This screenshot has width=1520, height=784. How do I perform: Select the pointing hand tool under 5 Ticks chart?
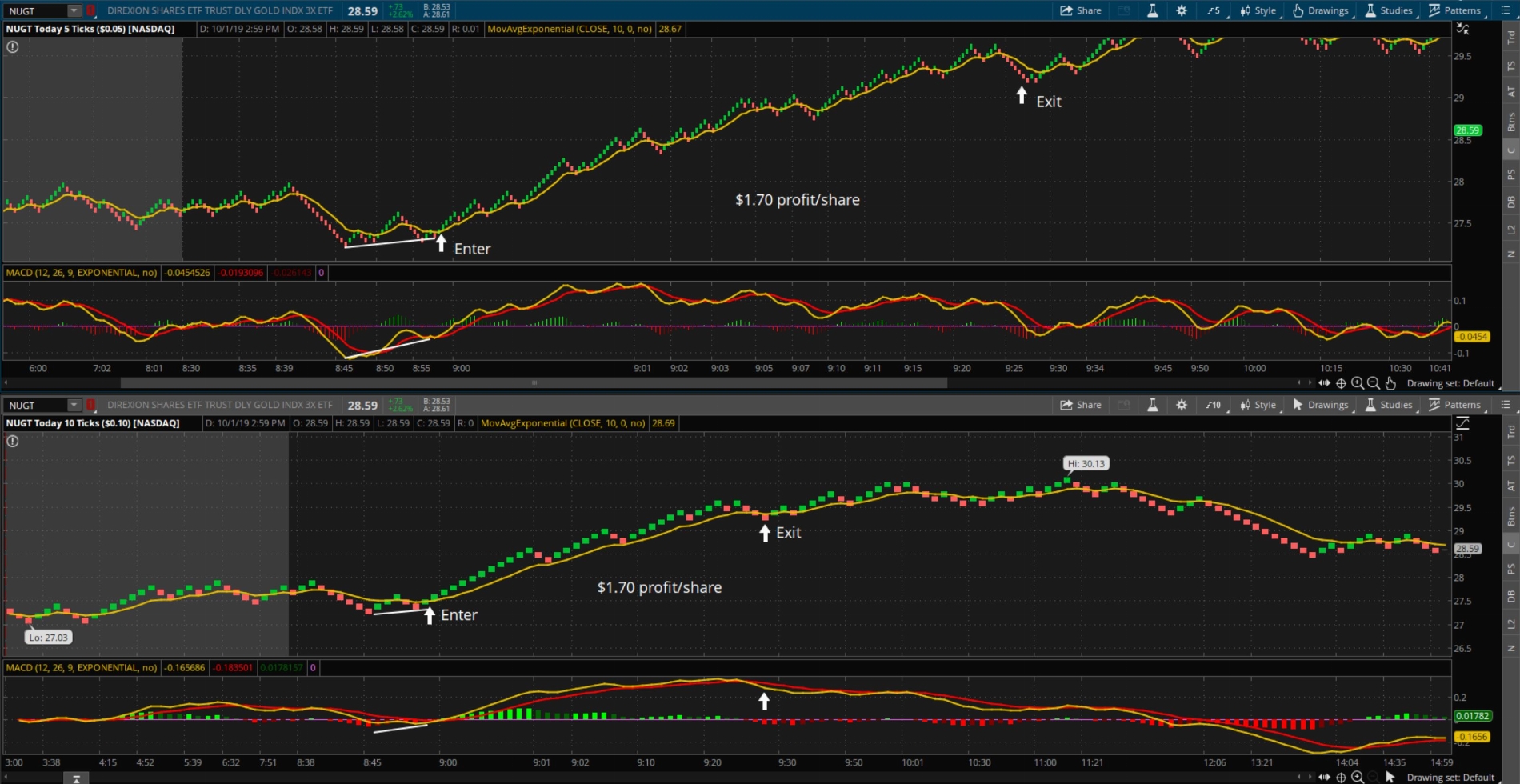click(x=1390, y=383)
